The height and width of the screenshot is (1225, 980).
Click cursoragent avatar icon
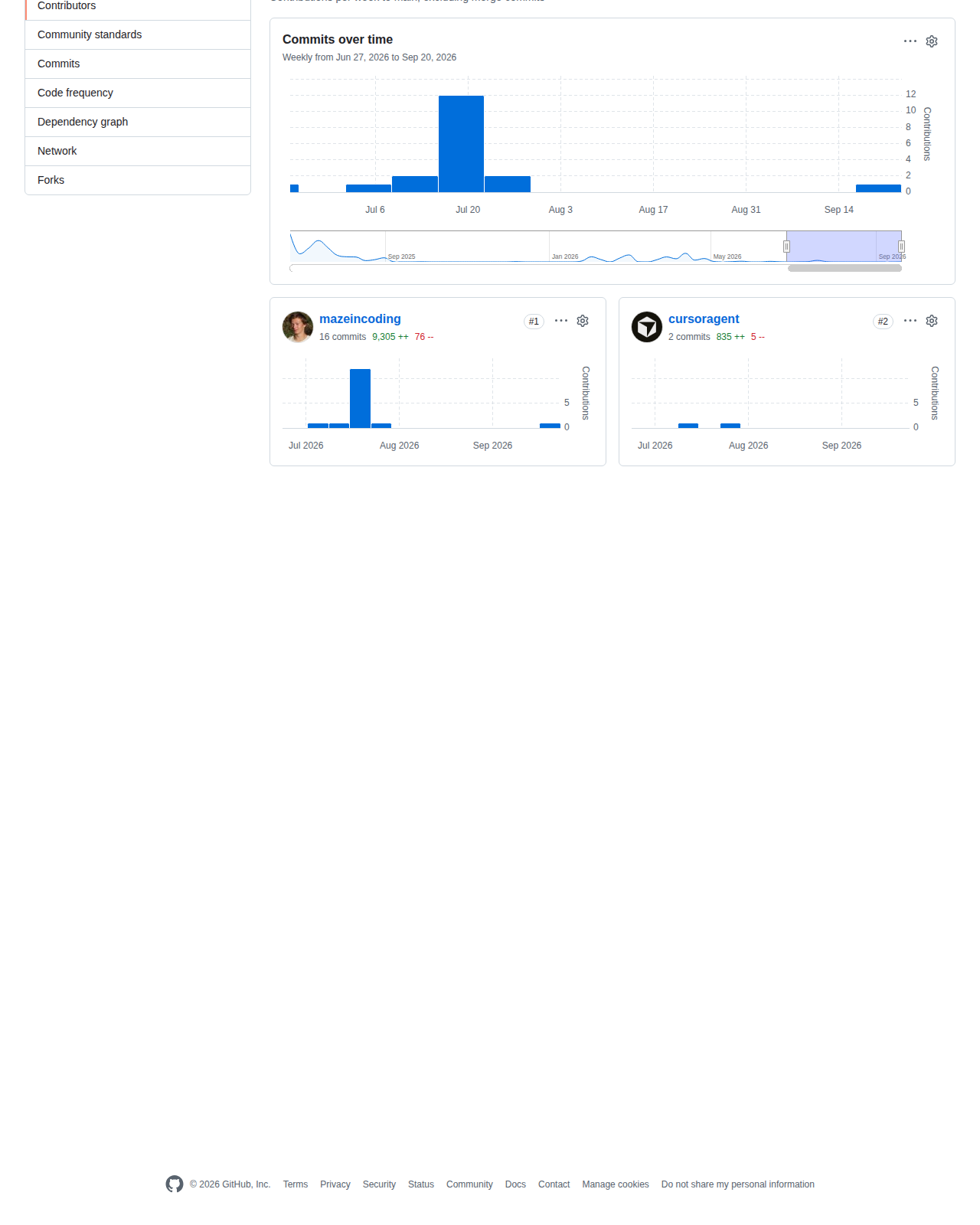tap(647, 327)
